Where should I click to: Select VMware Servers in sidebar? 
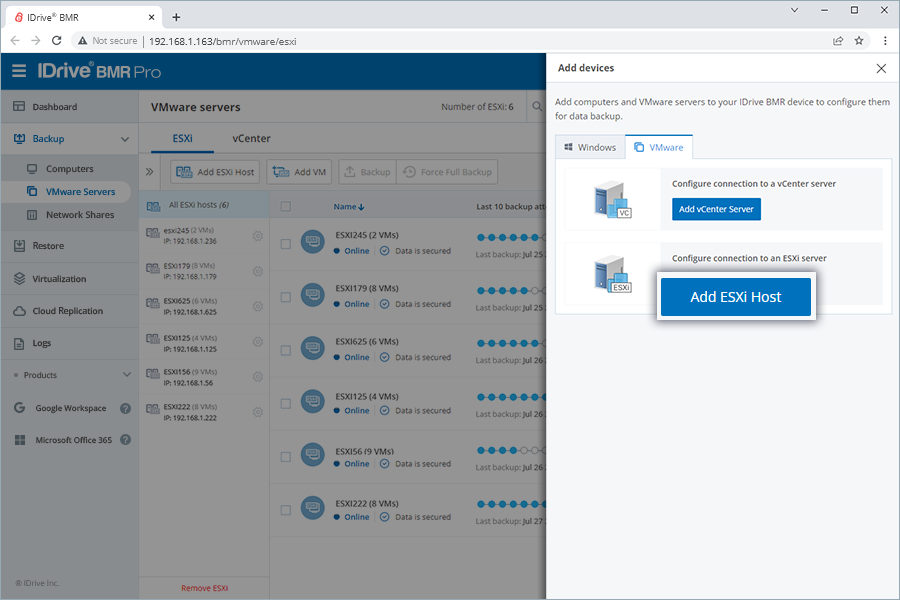pos(80,192)
